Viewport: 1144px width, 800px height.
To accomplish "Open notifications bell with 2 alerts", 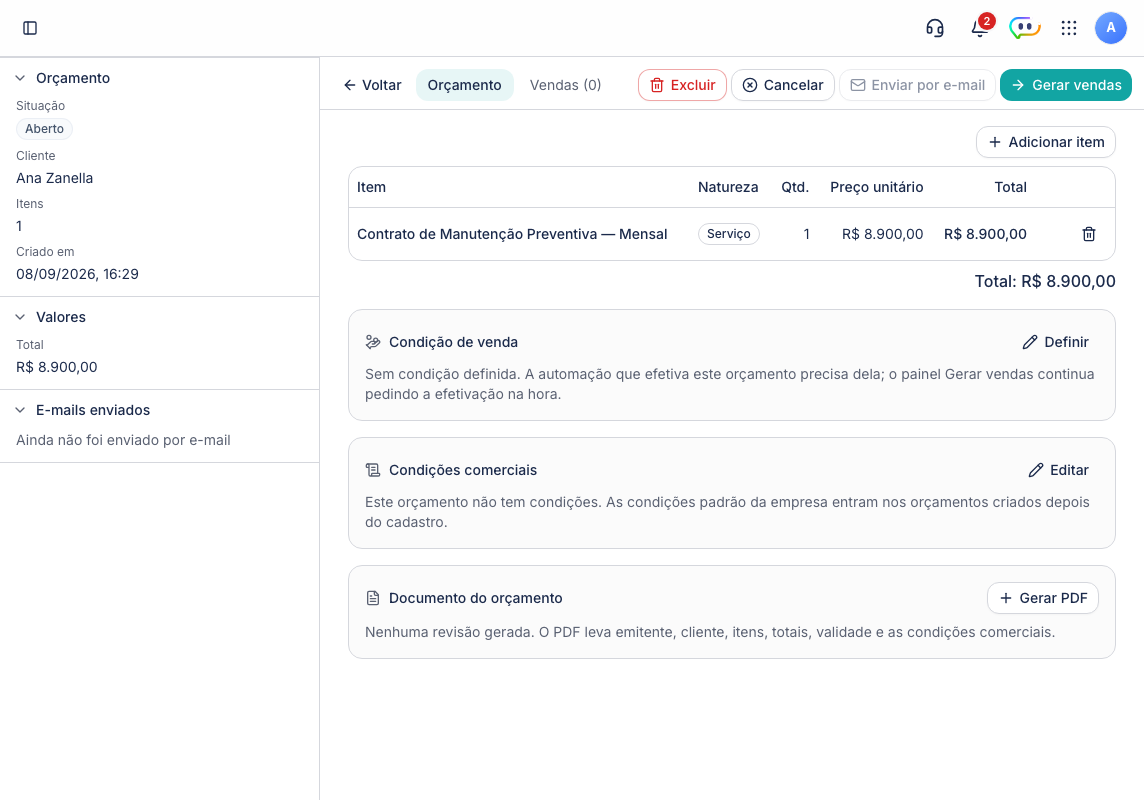I will click(x=980, y=28).
